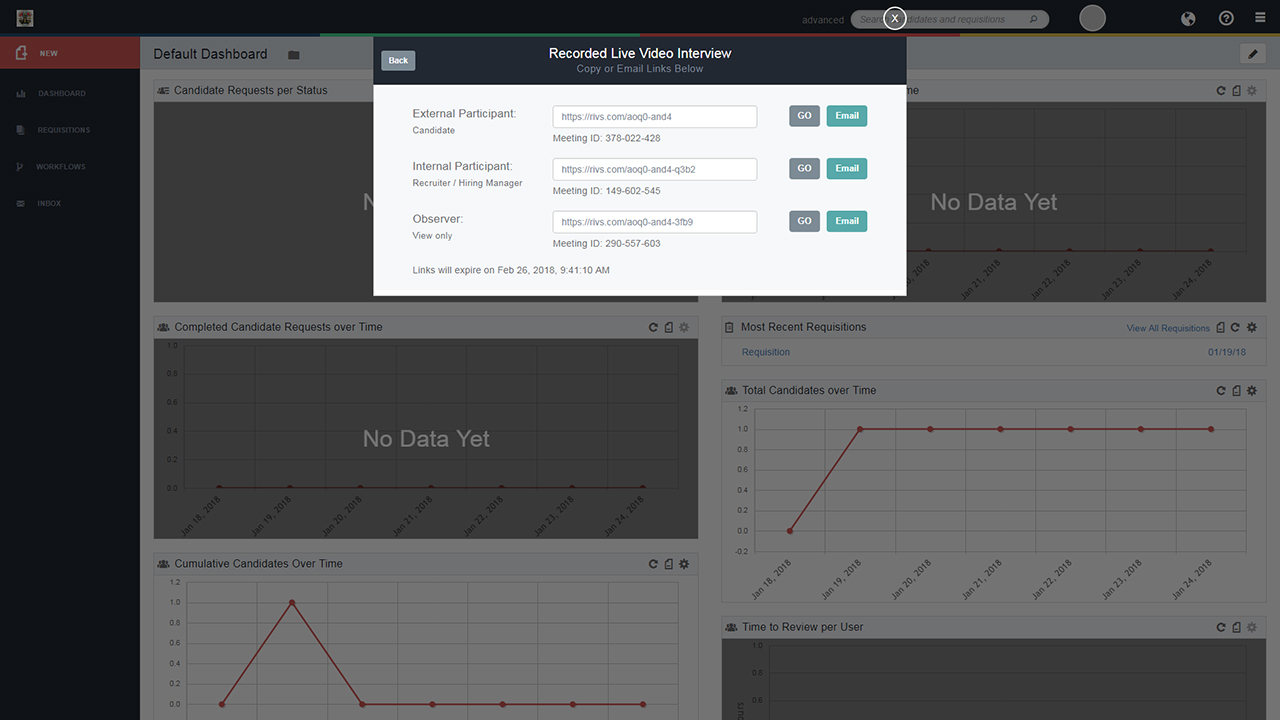Click the company logo in the top bar
The image size is (1280, 720).
point(25,18)
